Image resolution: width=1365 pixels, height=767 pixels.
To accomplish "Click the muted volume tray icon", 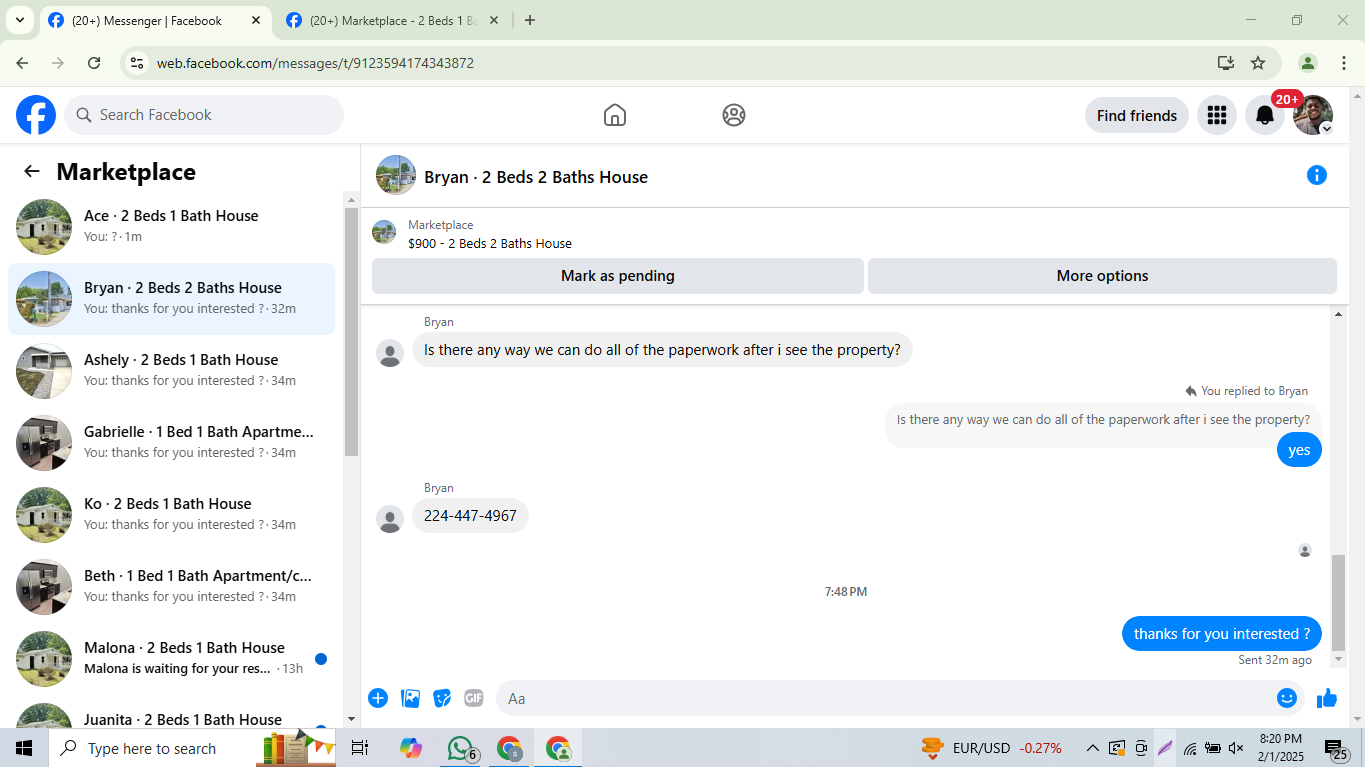I will click(1236, 748).
